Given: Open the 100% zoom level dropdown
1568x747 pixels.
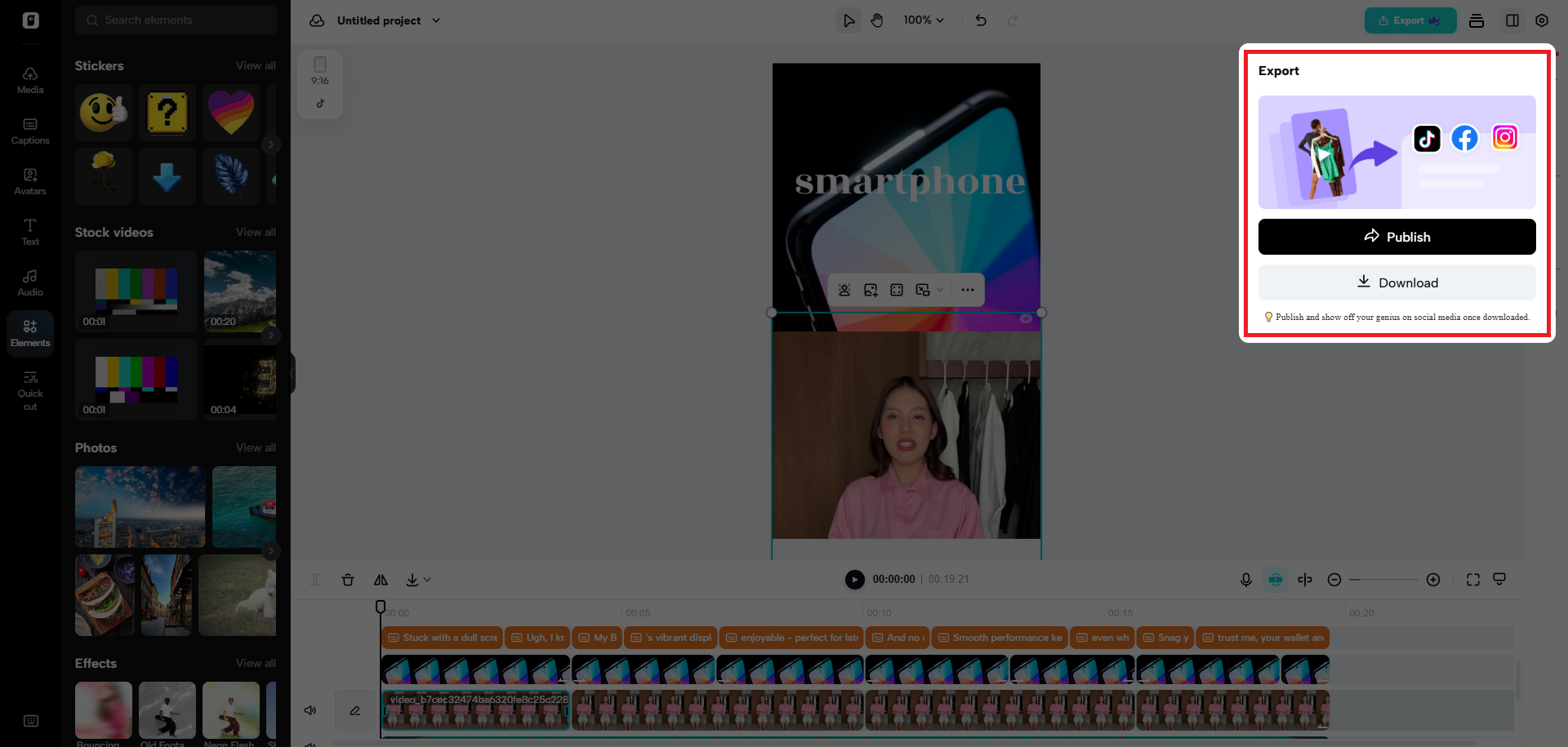Looking at the screenshot, I should pyautogui.click(x=924, y=20).
